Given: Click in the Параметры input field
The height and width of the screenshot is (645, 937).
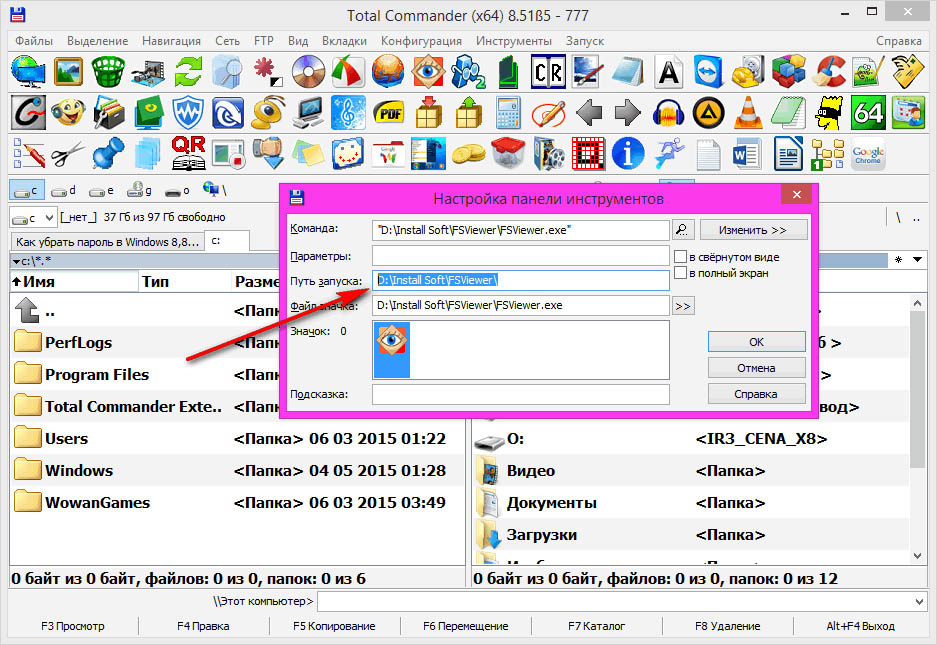Looking at the screenshot, I should point(520,256).
